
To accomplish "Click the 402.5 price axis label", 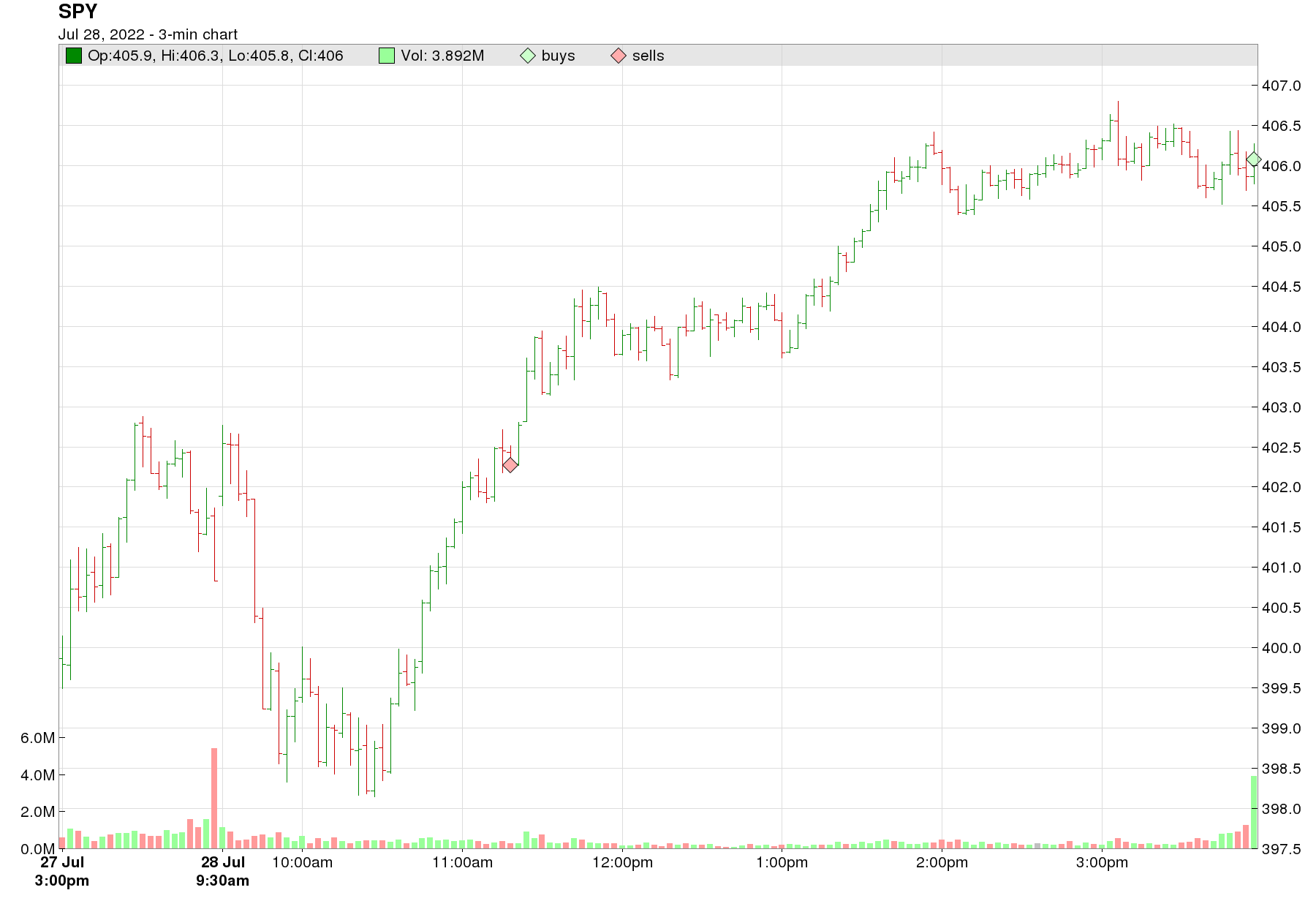I will click(1282, 448).
